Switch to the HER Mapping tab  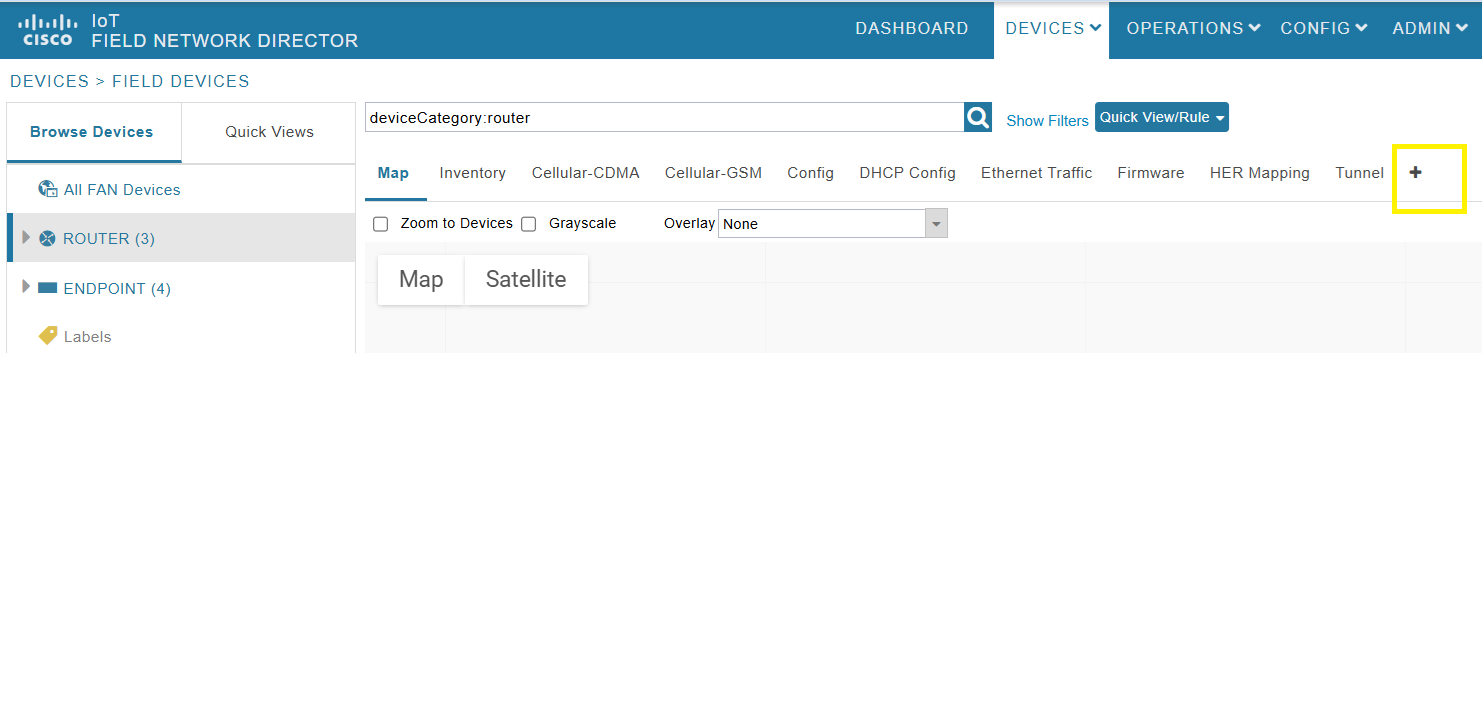[x=1259, y=173]
